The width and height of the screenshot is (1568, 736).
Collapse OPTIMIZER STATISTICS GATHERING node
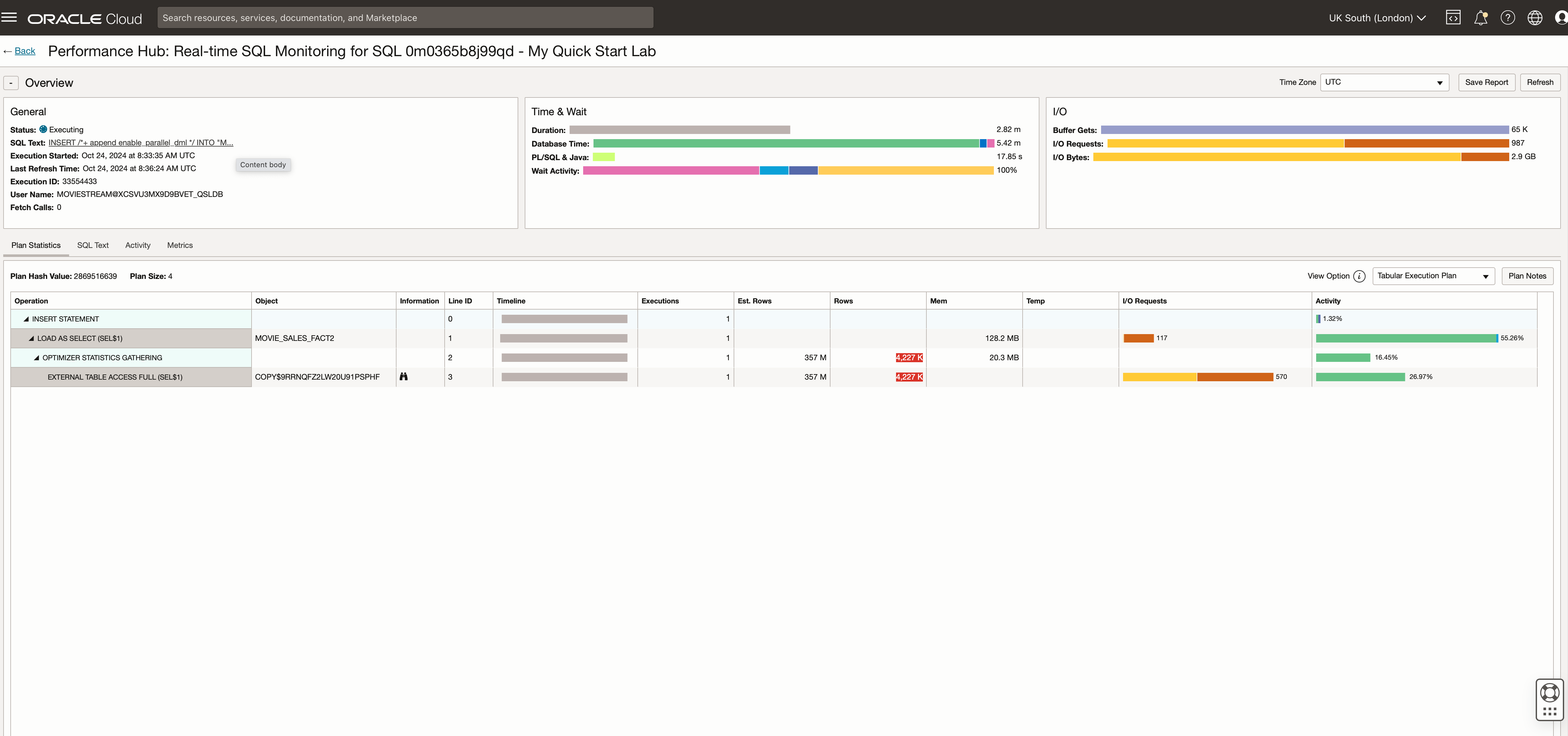coord(36,358)
